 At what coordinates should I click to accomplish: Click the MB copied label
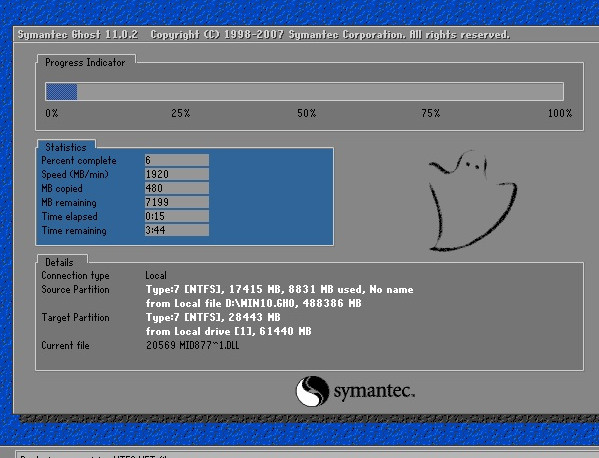62,189
